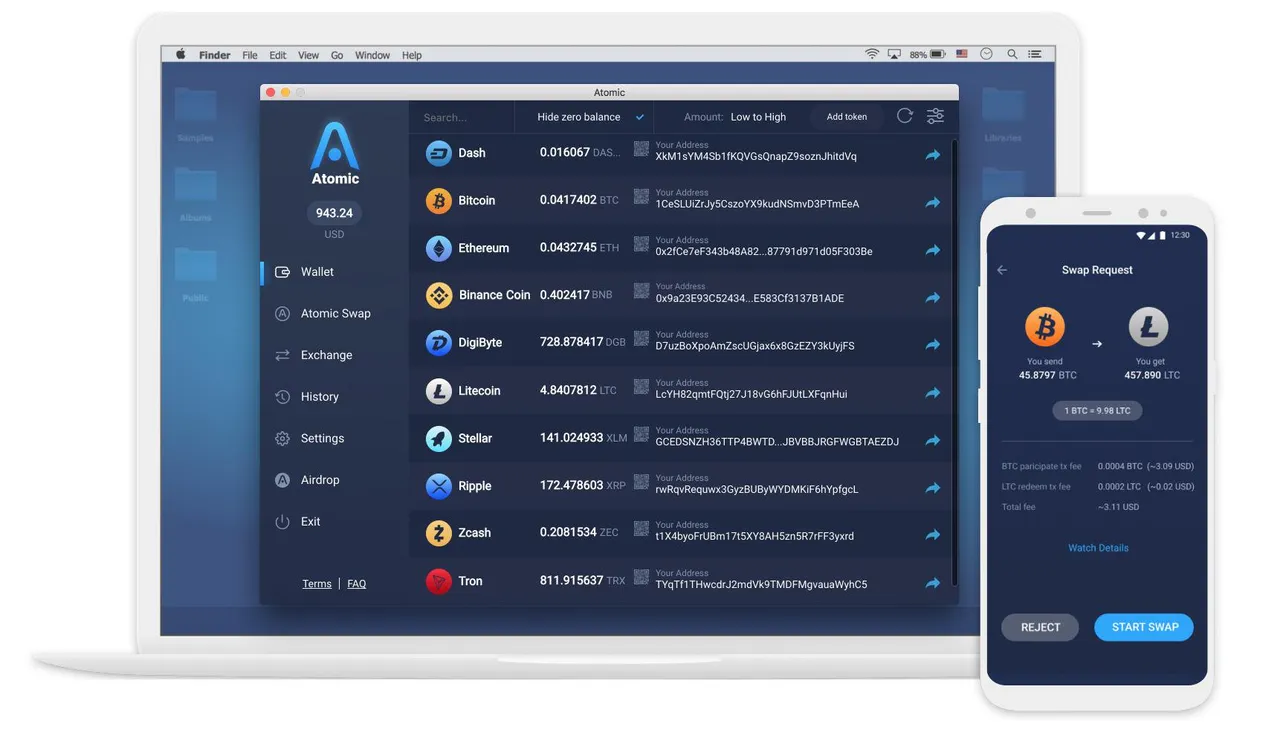Viewport: 1280px width, 733px height.
Task: Tap START SWAP on phone
Action: point(1145,627)
